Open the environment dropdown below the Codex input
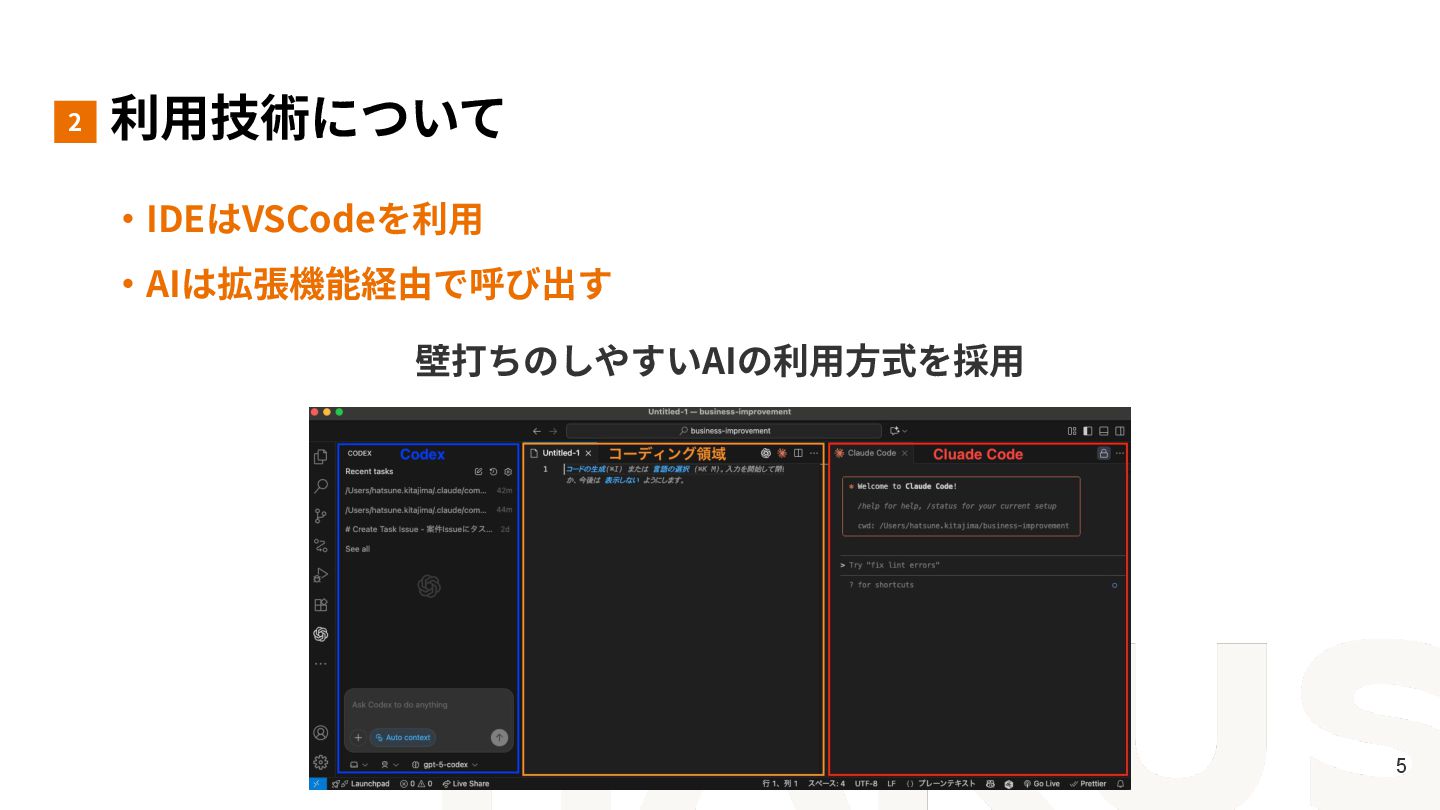This screenshot has width=1440, height=810. click(358, 764)
